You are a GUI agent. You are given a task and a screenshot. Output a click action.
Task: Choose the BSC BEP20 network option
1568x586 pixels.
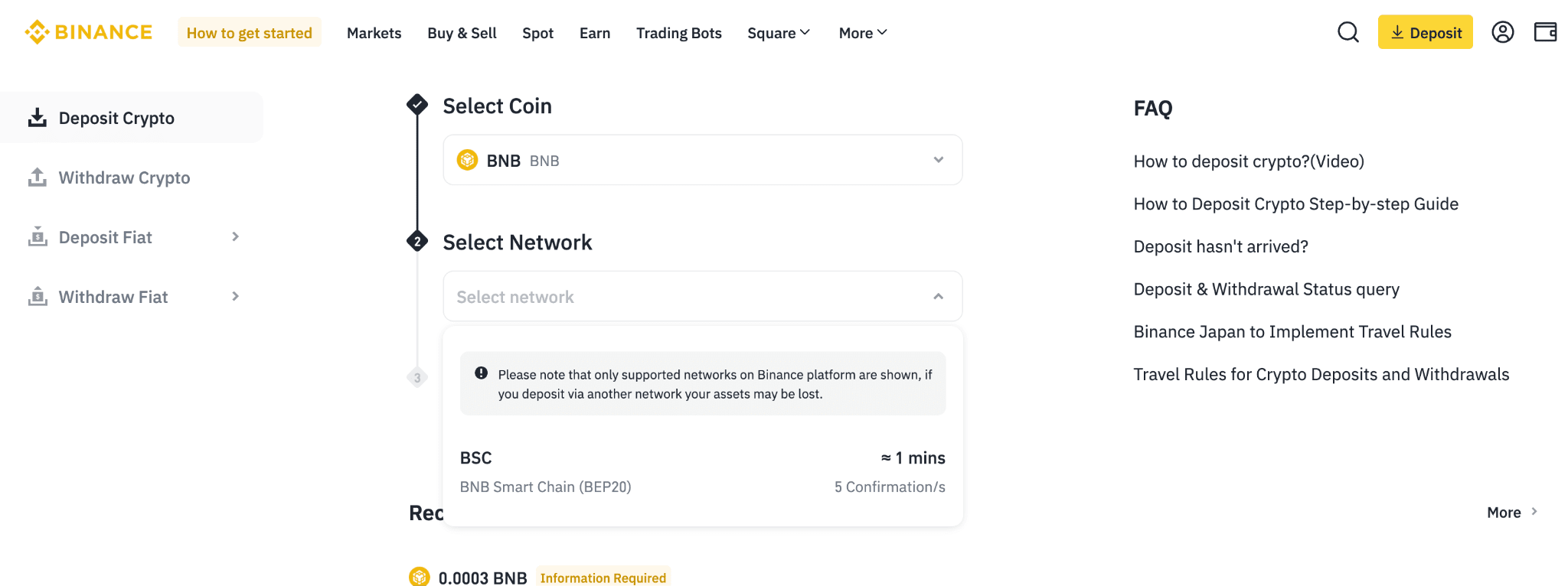tap(702, 472)
